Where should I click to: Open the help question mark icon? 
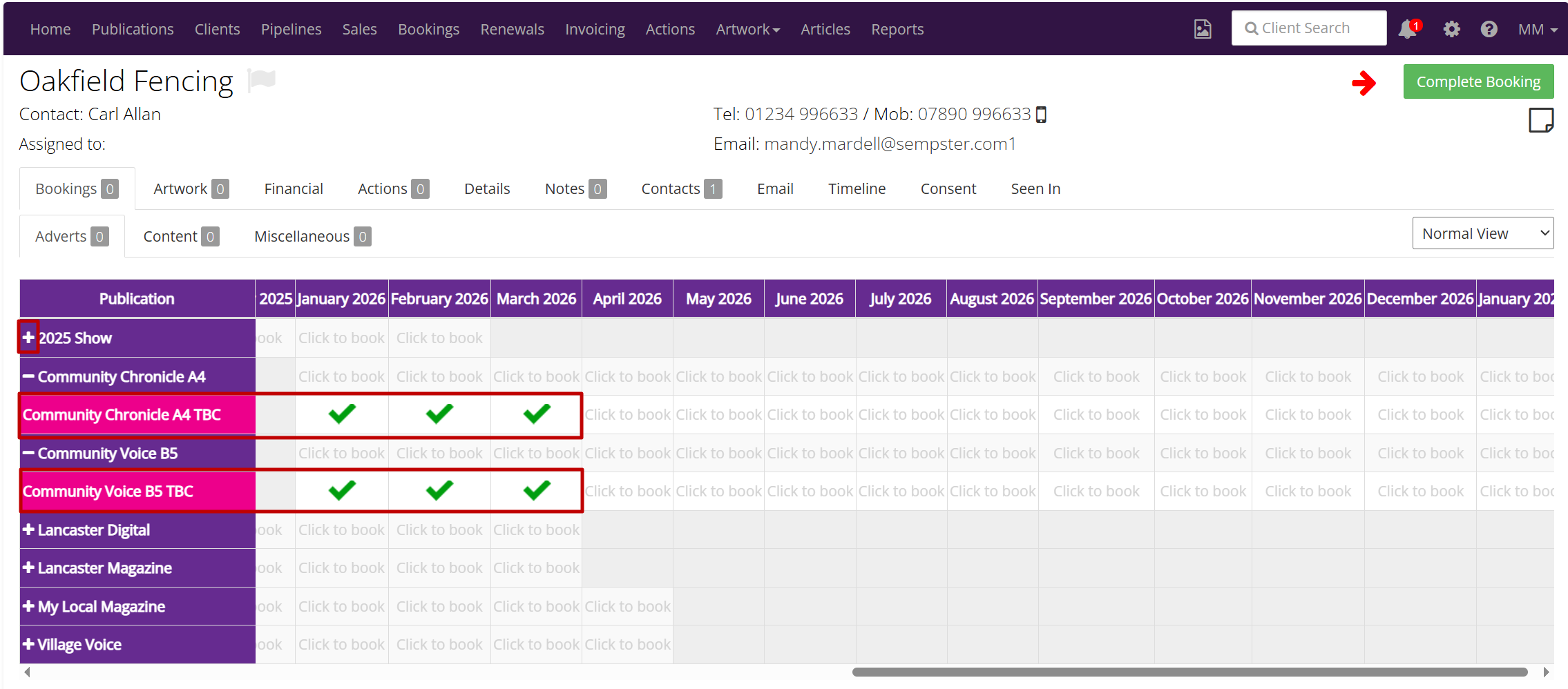[1489, 29]
